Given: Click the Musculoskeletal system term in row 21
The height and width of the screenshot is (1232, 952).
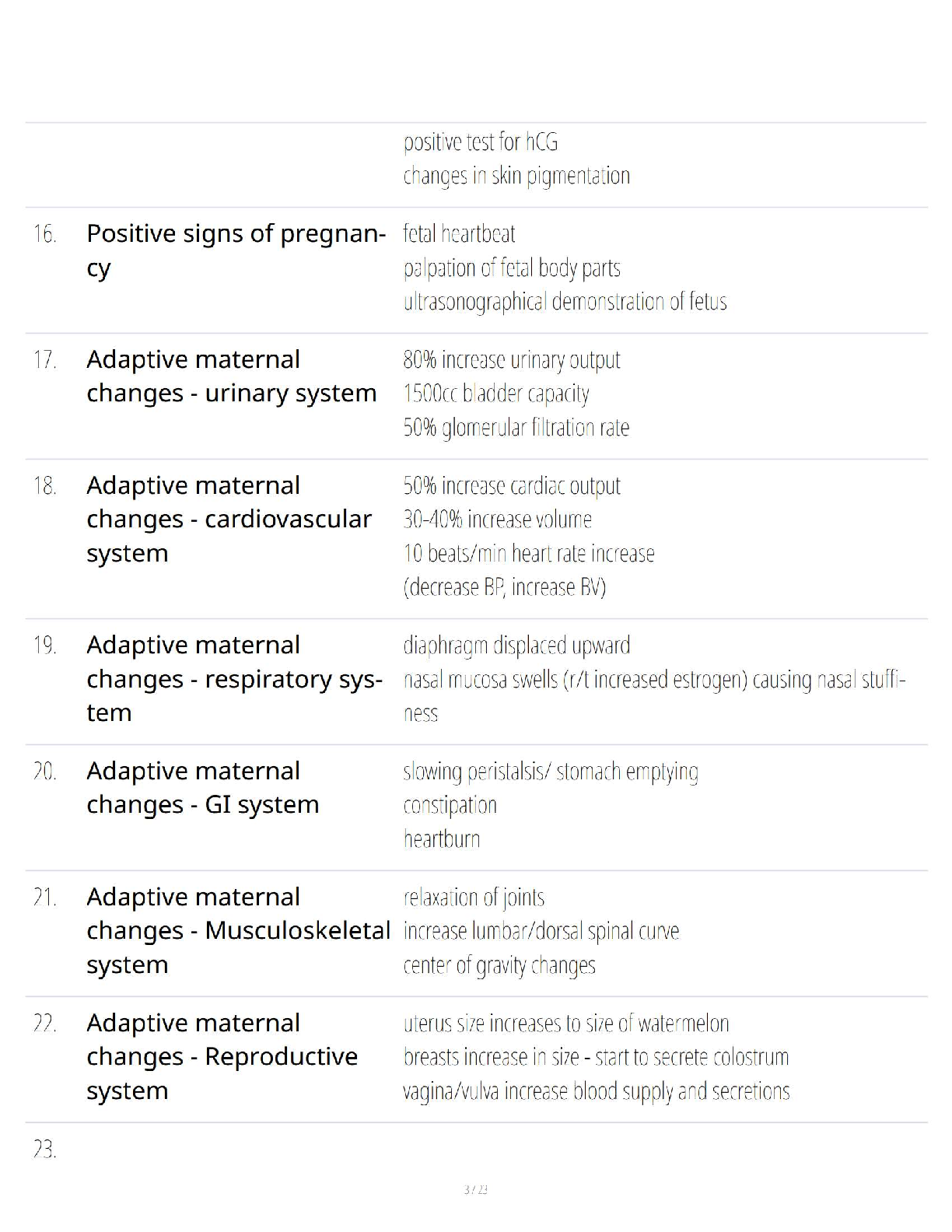Looking at the screenshot, I should (x=238, y=930).
